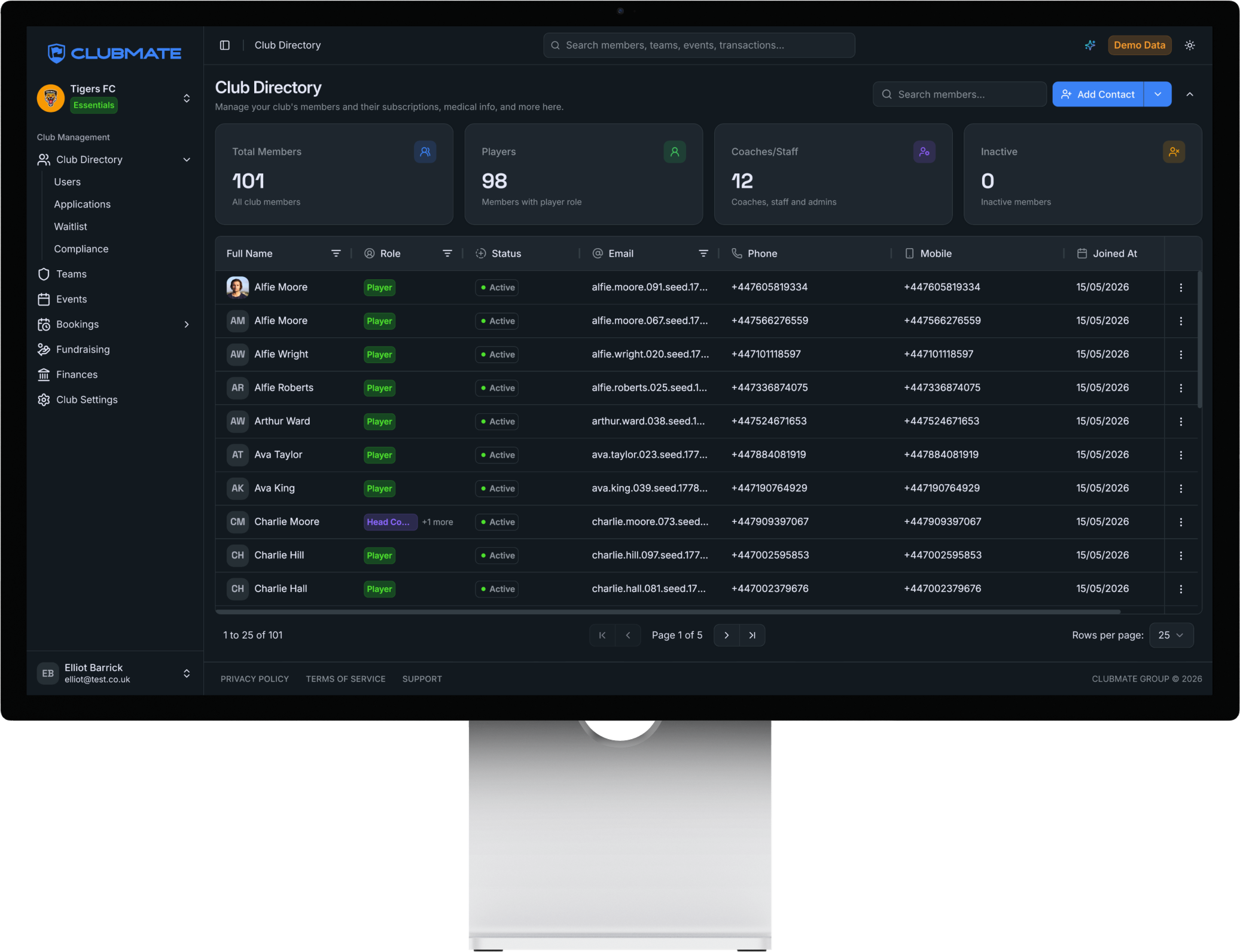
Task: Click the Search members field in directory header
Action: pos(959,94)
